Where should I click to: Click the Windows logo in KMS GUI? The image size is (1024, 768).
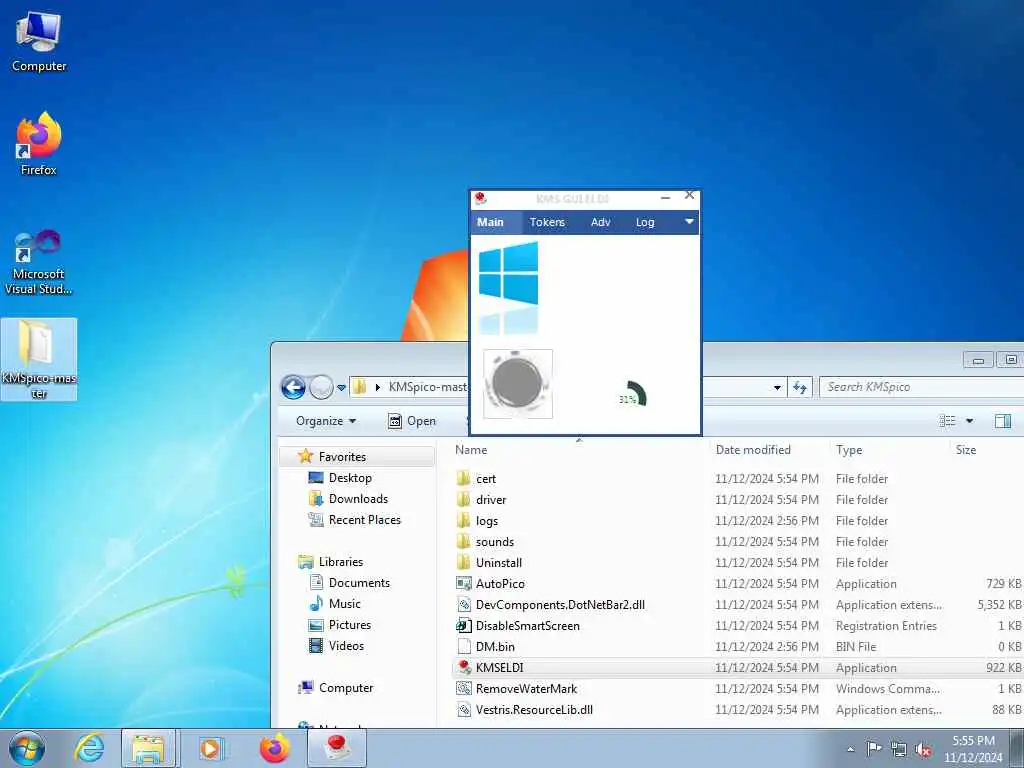(x=508, y=273)
